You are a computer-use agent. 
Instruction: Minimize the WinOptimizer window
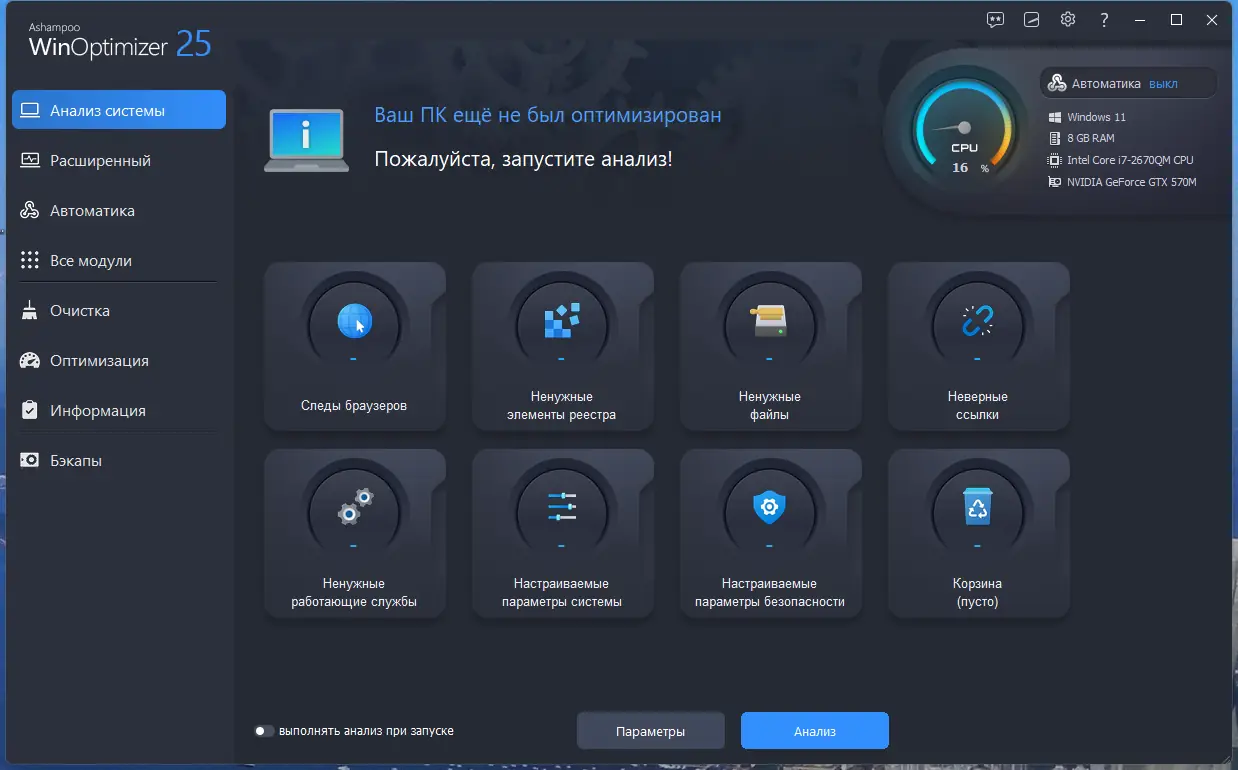[x=1141, y=20]
